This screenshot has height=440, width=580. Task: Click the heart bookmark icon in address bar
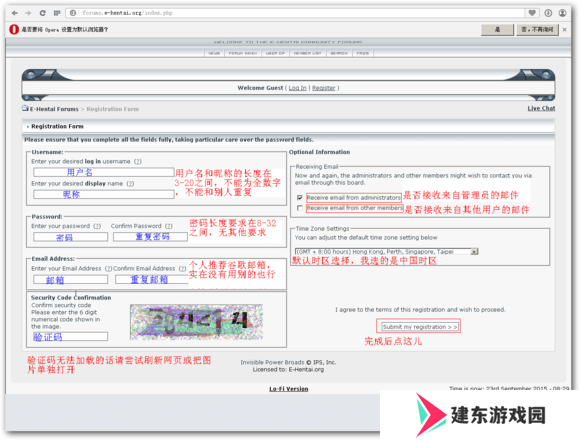532,13
